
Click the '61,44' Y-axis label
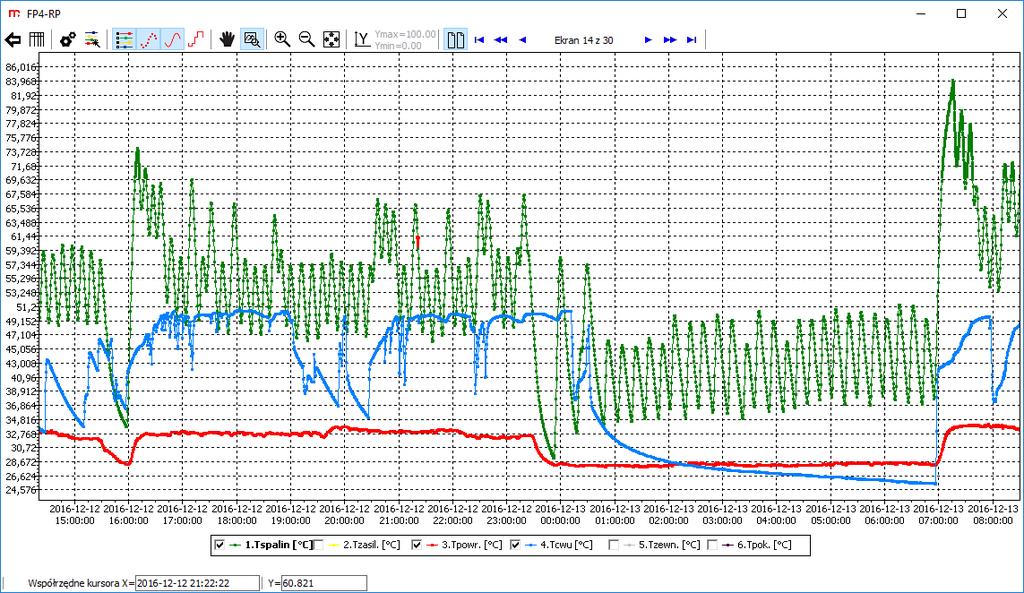25,236
